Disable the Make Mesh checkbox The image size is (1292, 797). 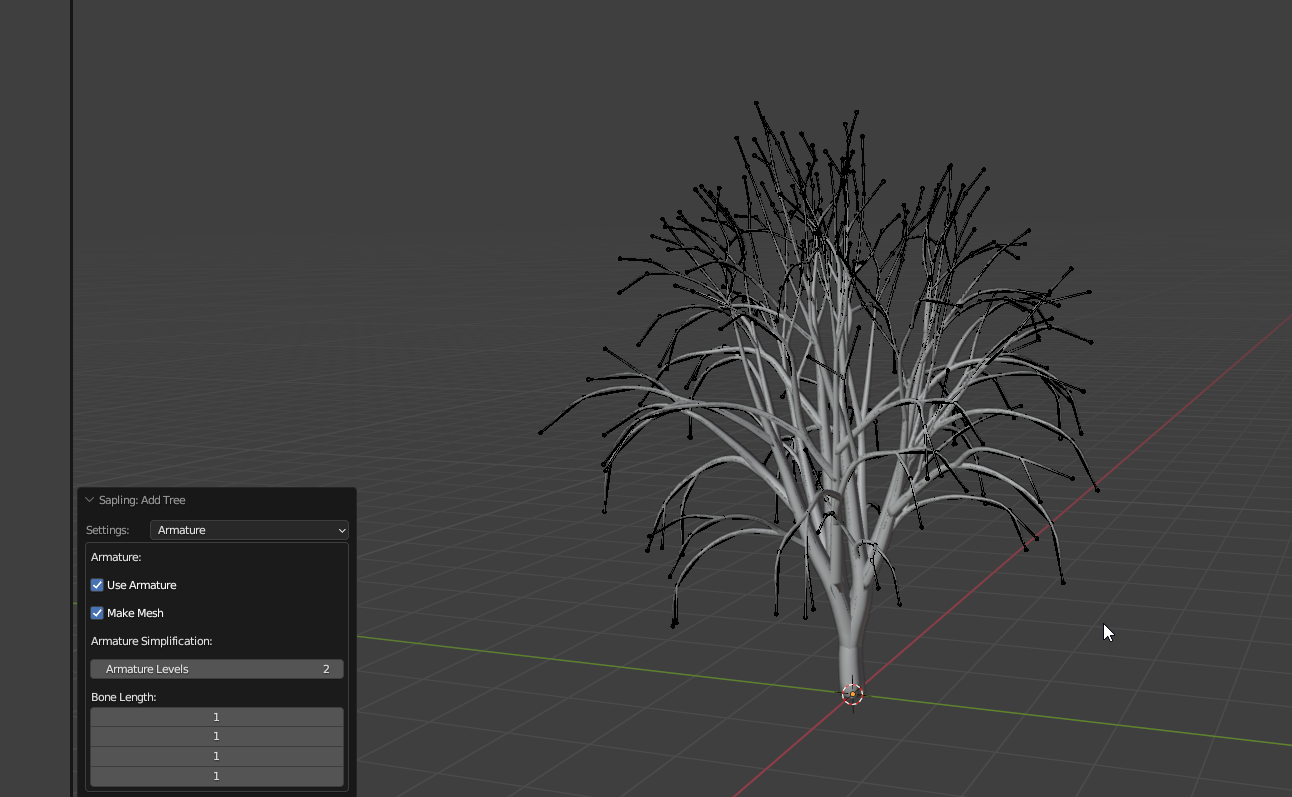click(97, 613)
